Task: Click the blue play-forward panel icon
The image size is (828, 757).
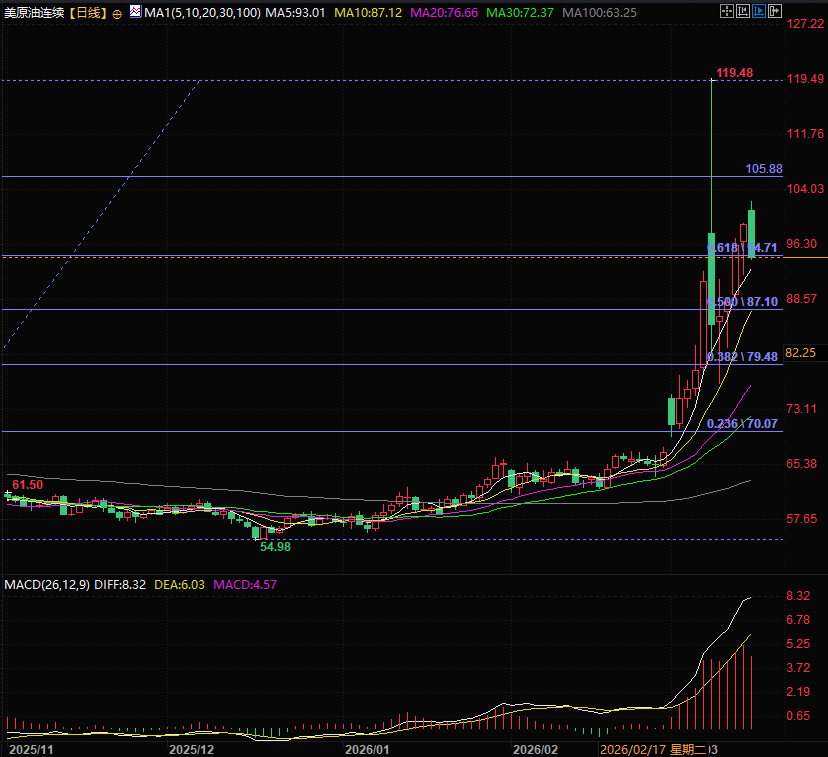Action: pos(758,11)
